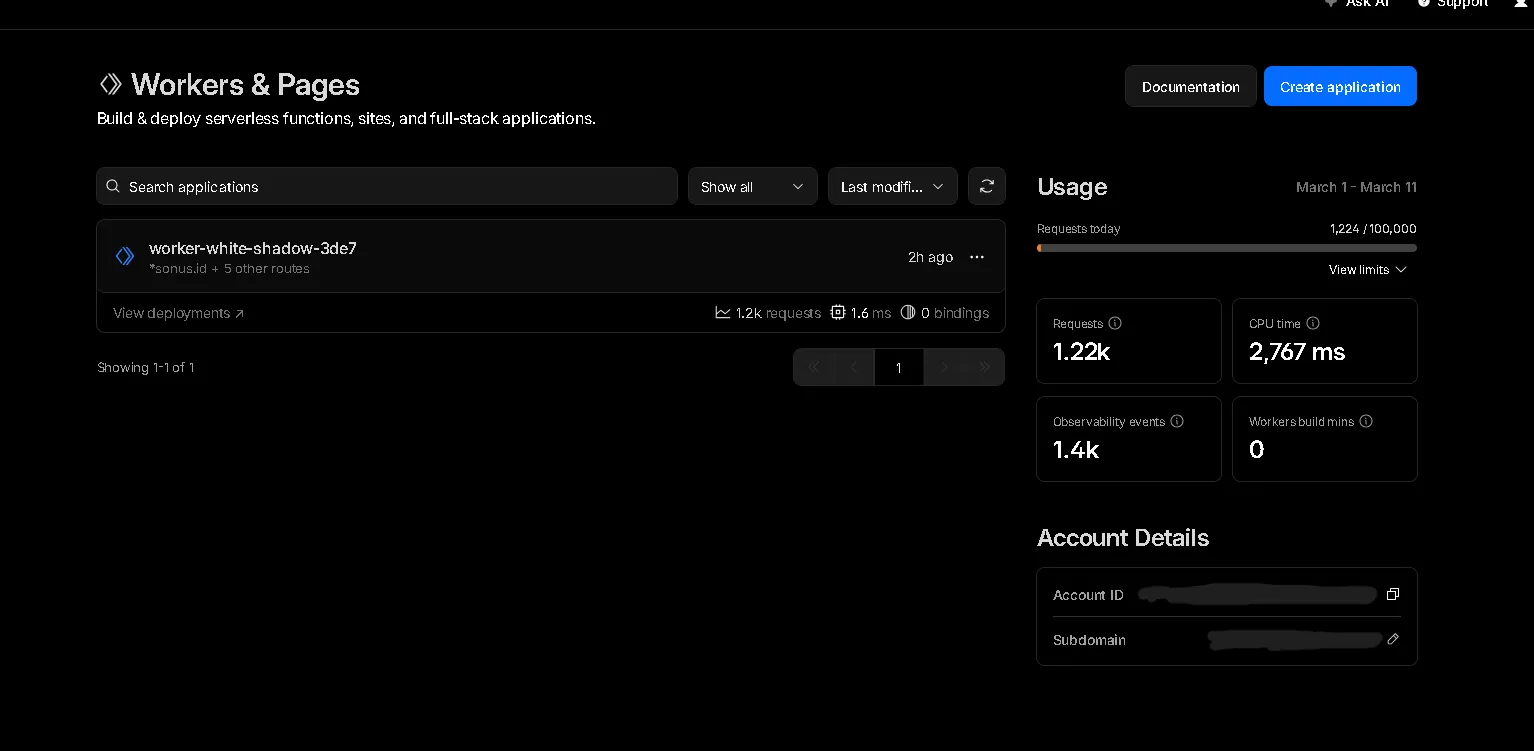This screenshot has width=1534, height=751.
Task: Click the Requests info tooltip icon
Action: coord(1115,323)
